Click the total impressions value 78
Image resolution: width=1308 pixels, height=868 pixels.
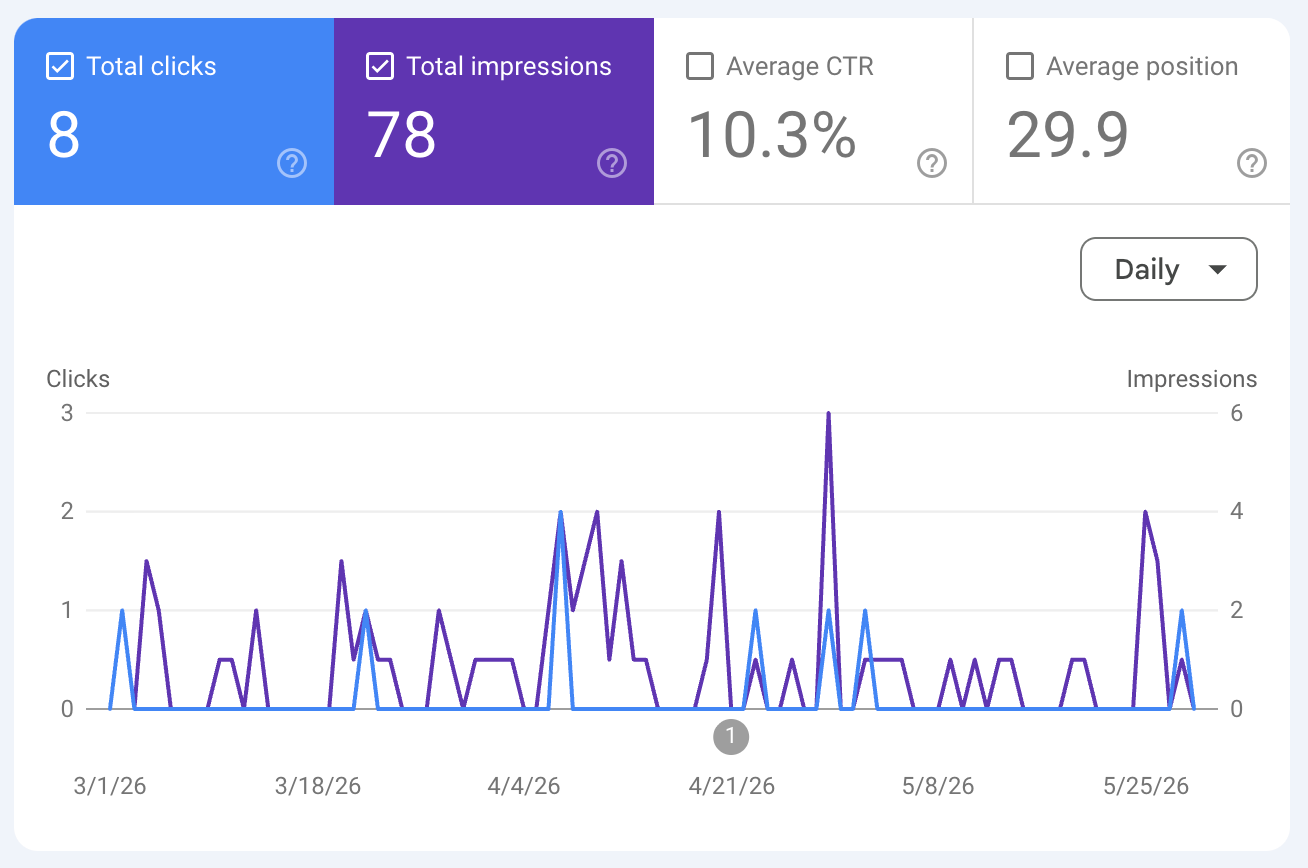(x=402, y=135)
